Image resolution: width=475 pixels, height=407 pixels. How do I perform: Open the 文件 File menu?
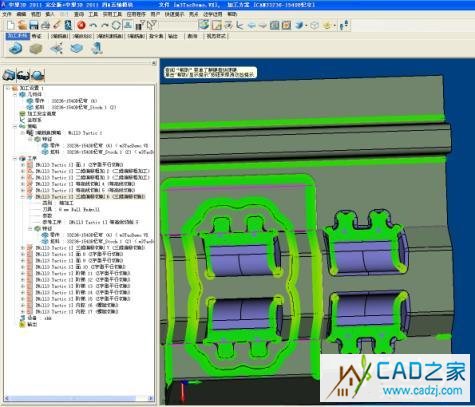[6, 14]
